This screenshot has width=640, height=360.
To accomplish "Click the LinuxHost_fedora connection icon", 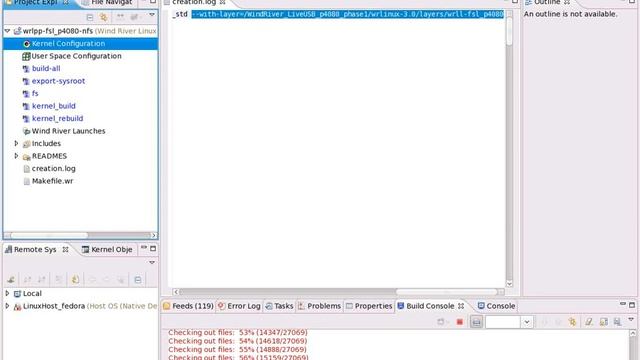I will pos(17,307).
